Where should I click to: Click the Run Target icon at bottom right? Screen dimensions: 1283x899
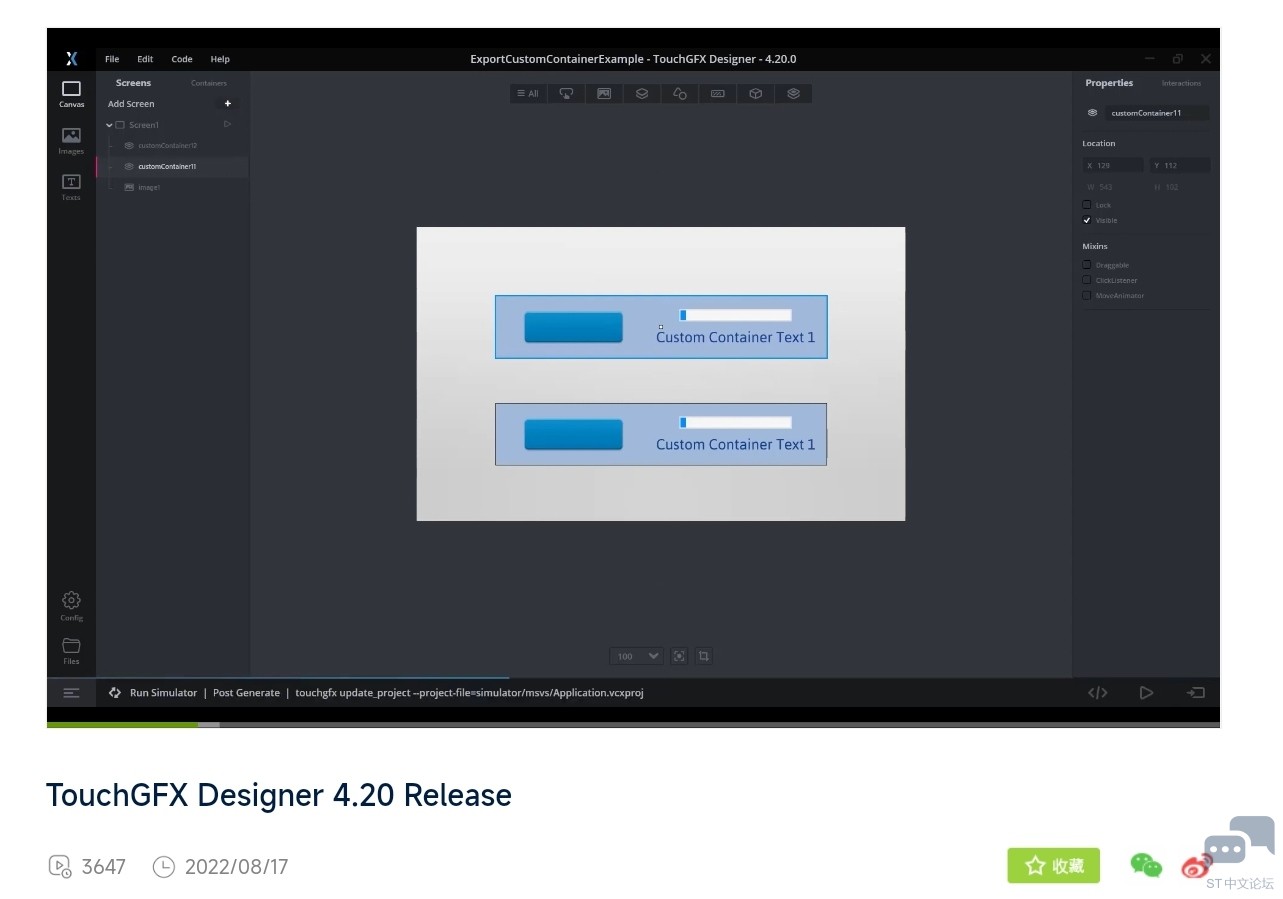point(1196,693)
